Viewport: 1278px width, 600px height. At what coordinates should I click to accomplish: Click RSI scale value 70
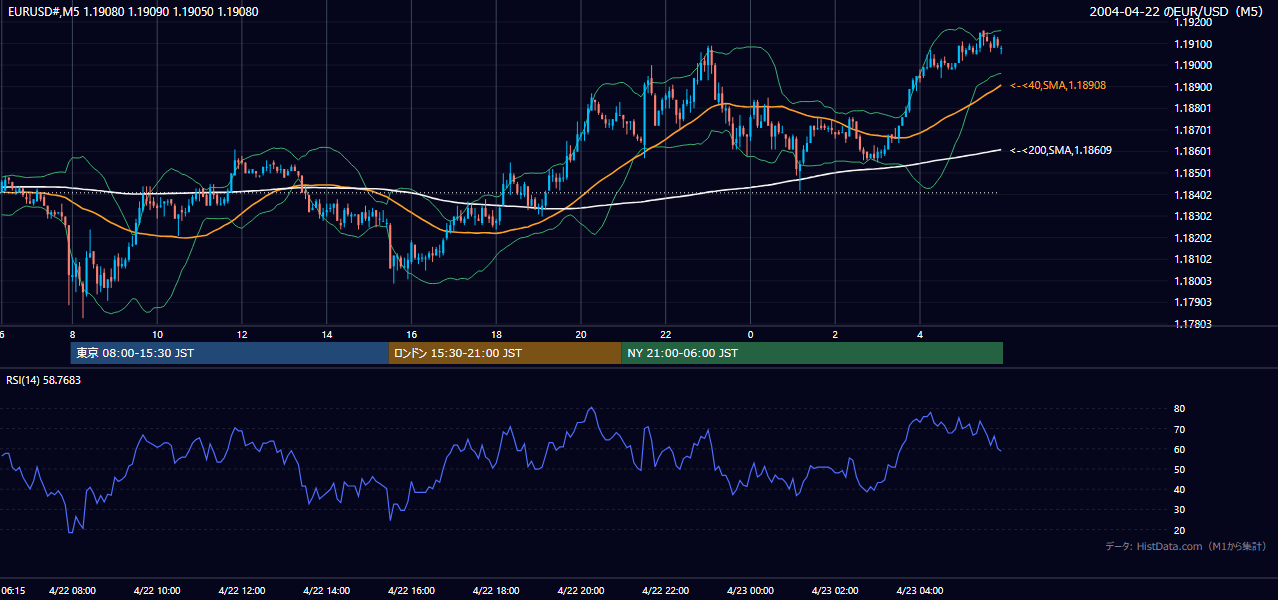1180,429
